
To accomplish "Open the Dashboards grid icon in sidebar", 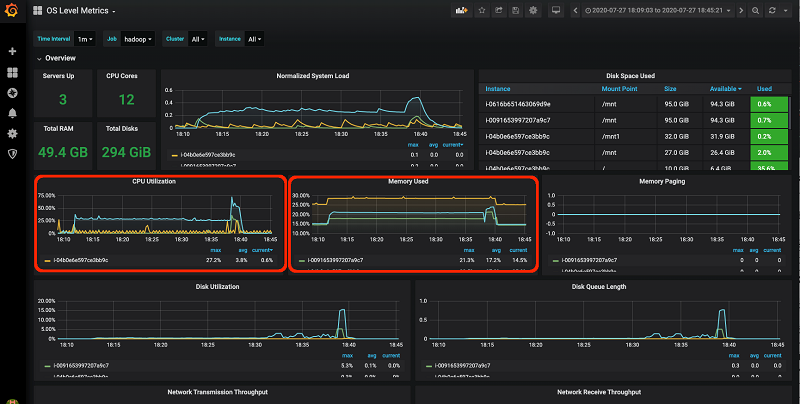I will [x=12, y=72].
